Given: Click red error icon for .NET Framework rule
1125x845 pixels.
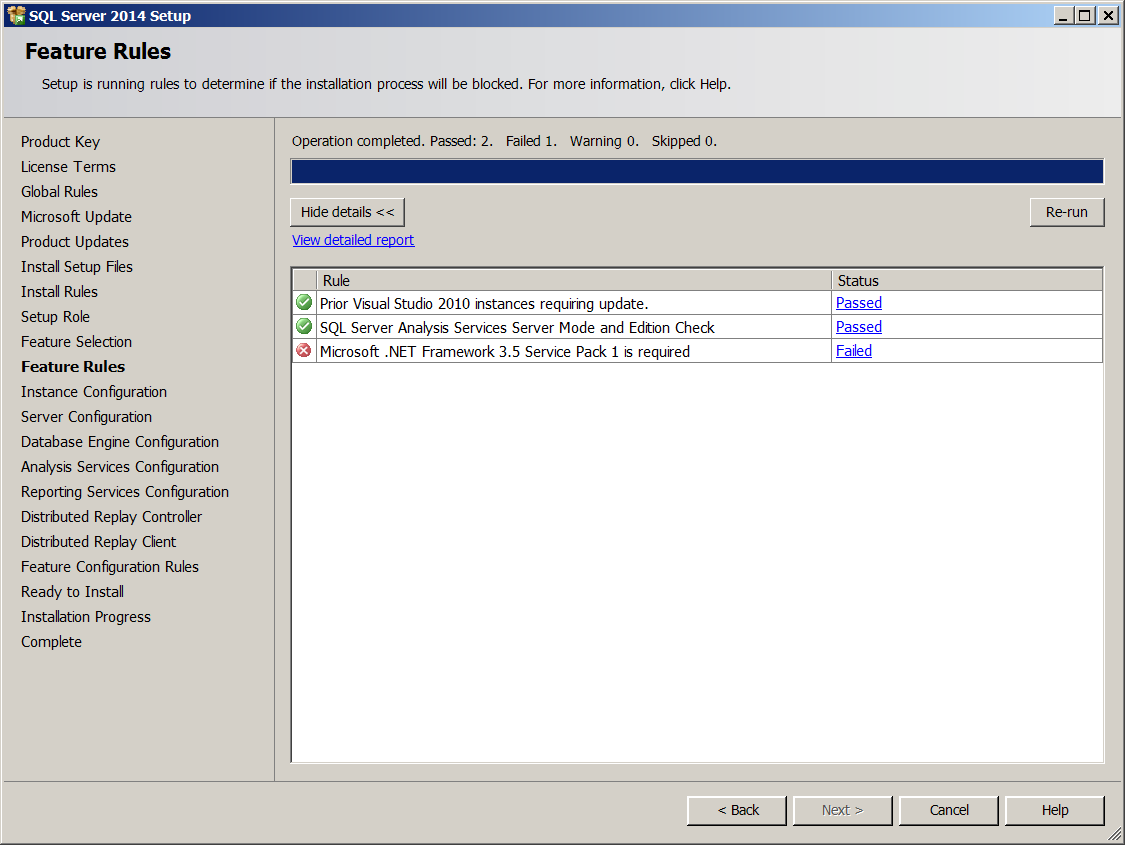Looking at the screenshot, I should [304, 350].
